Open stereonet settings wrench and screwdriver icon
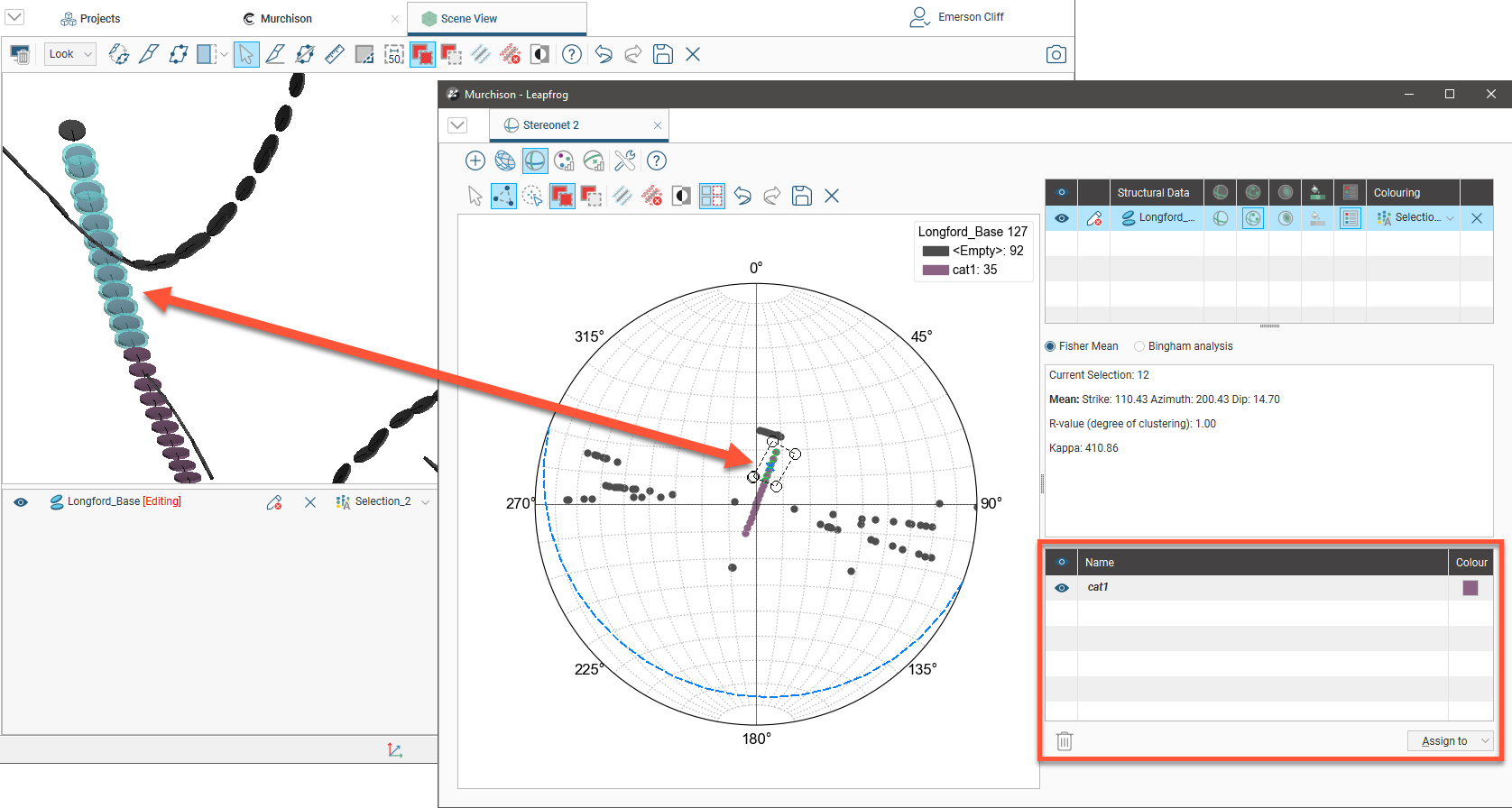Screen dimensions: 1512x808 click(624, 161)
